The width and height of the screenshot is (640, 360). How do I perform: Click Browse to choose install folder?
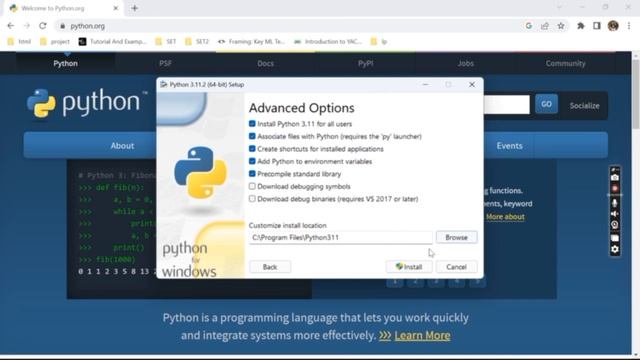456,237
